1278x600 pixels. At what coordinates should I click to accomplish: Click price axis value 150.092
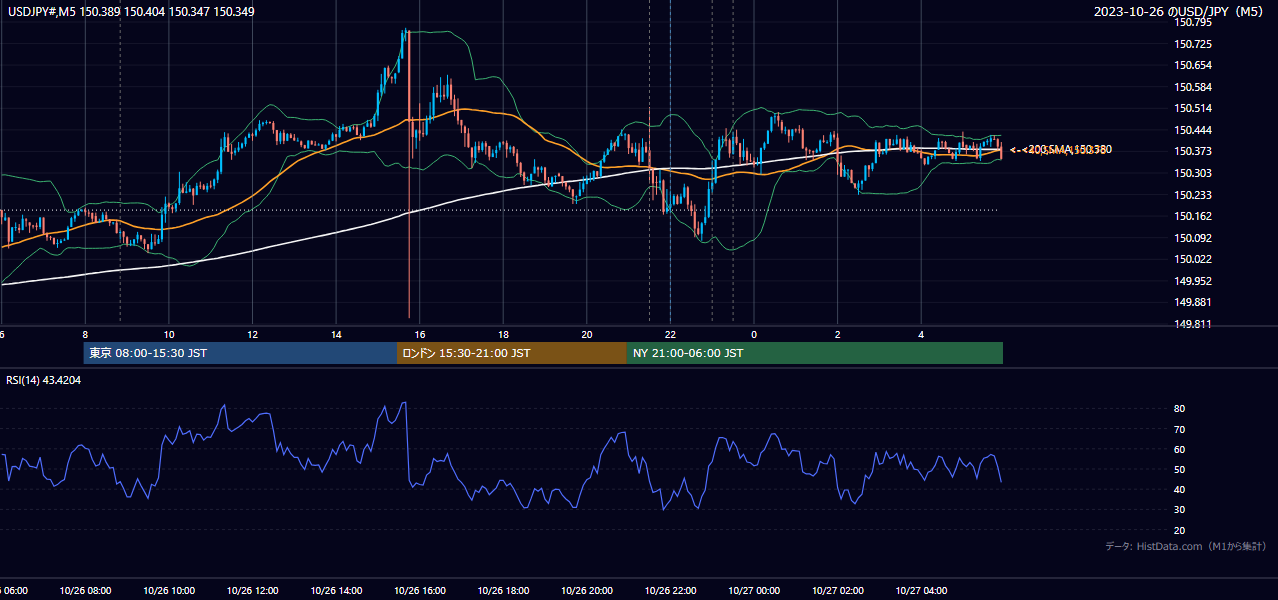(1193, 238)
